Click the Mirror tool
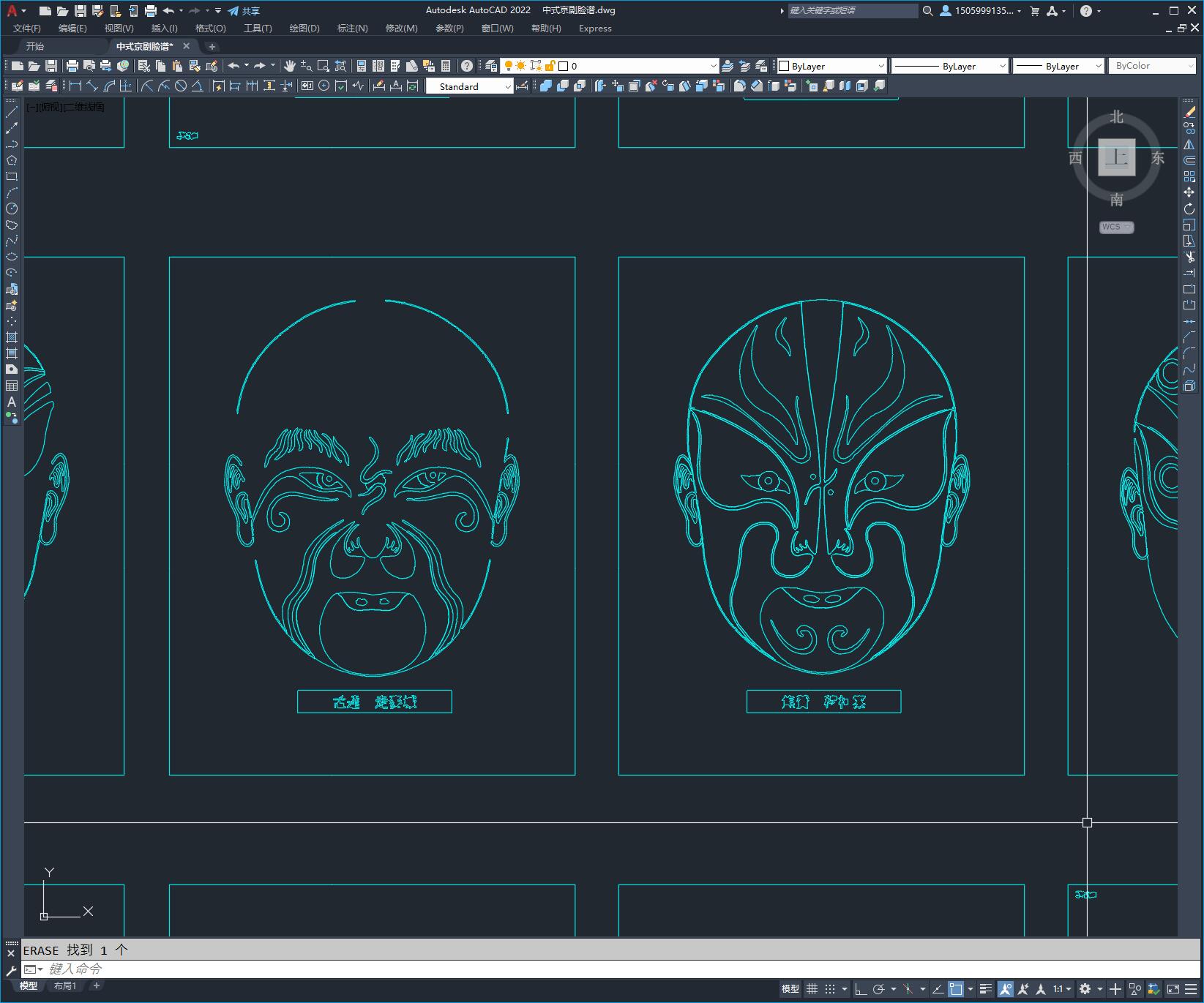The width and height of the screenshot is (1204, 1003). 1189,144
